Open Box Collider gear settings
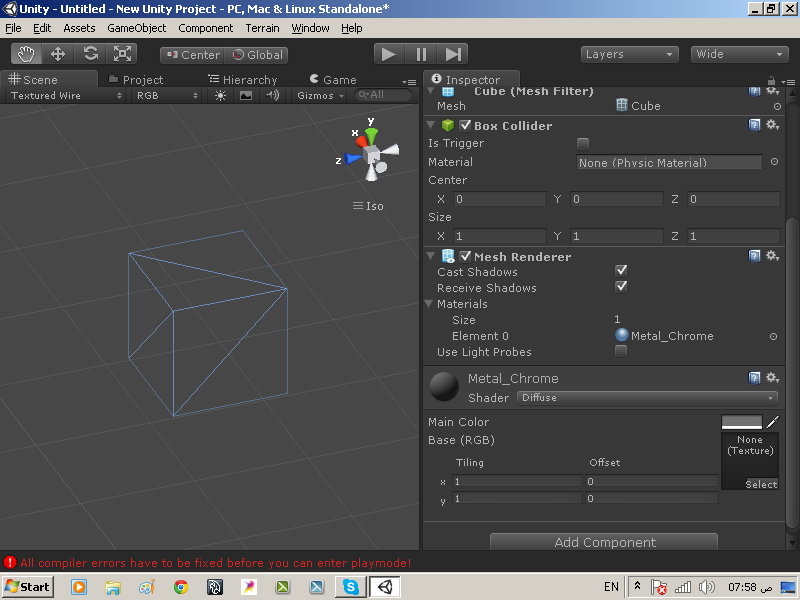This screenshot has height=600, width=800. 772,125
